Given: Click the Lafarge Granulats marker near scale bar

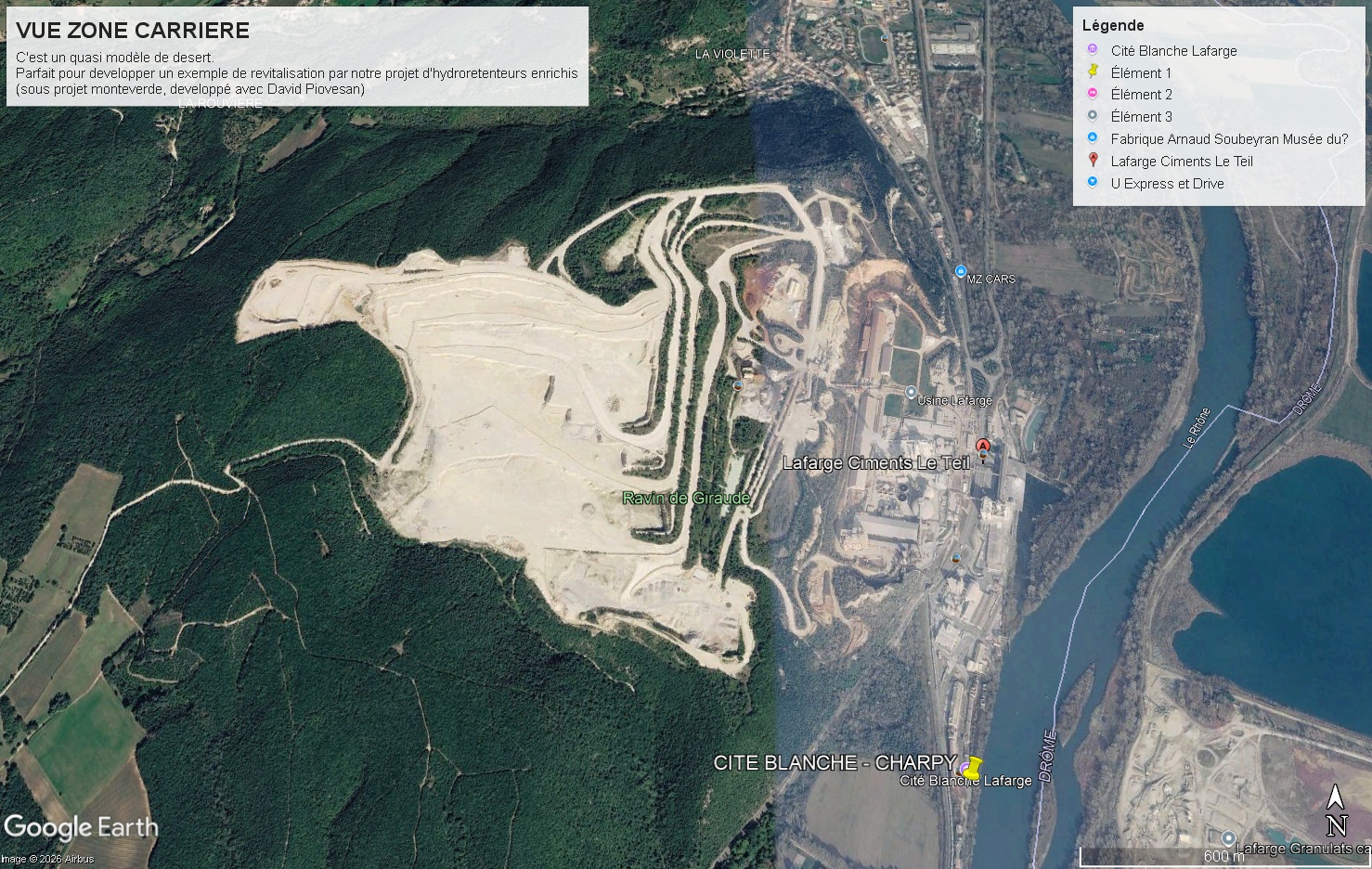Looking at the screenshot, I should [1228, 838].
